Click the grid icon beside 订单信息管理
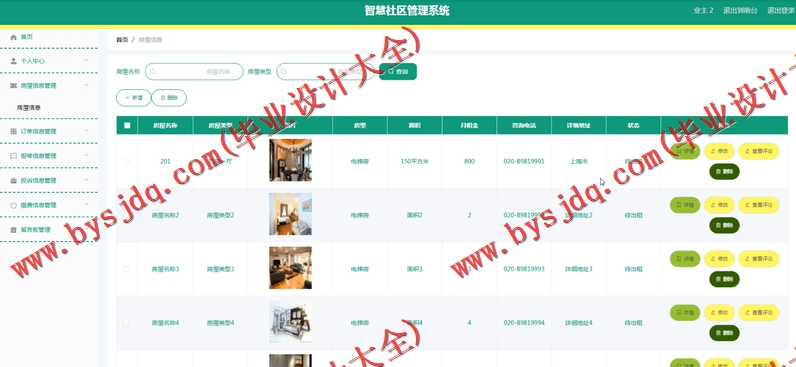796x367 pixels. (14, 131)
